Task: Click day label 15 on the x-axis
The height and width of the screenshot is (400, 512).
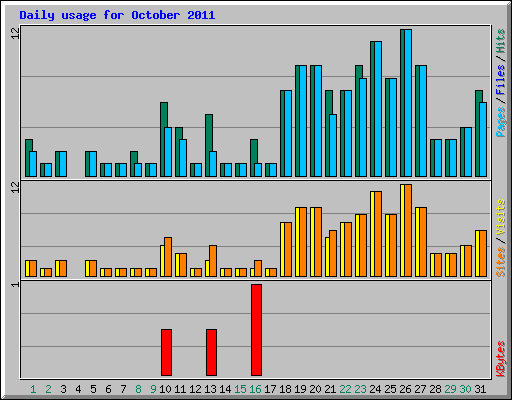Action: 240,389
